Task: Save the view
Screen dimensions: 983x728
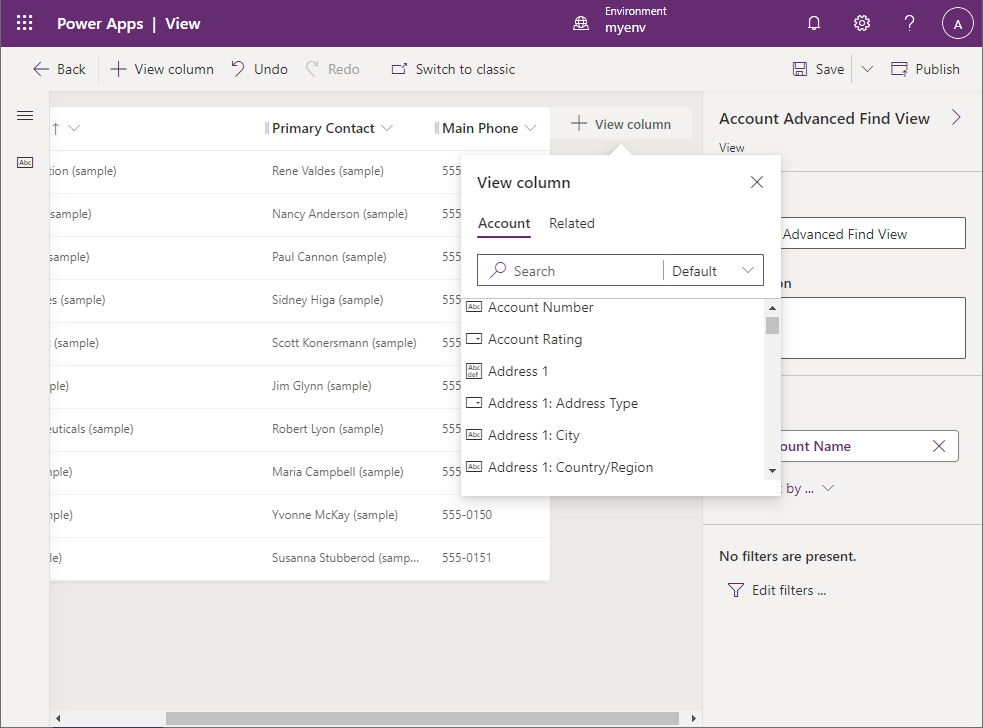Action: (818, 69)
